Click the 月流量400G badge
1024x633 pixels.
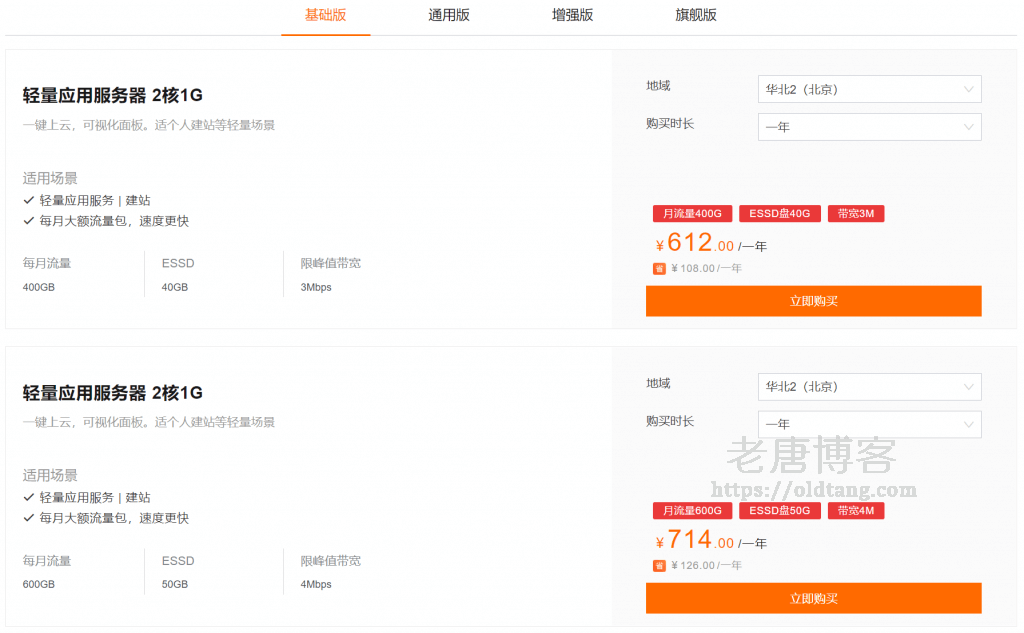[x=692, y=213]
